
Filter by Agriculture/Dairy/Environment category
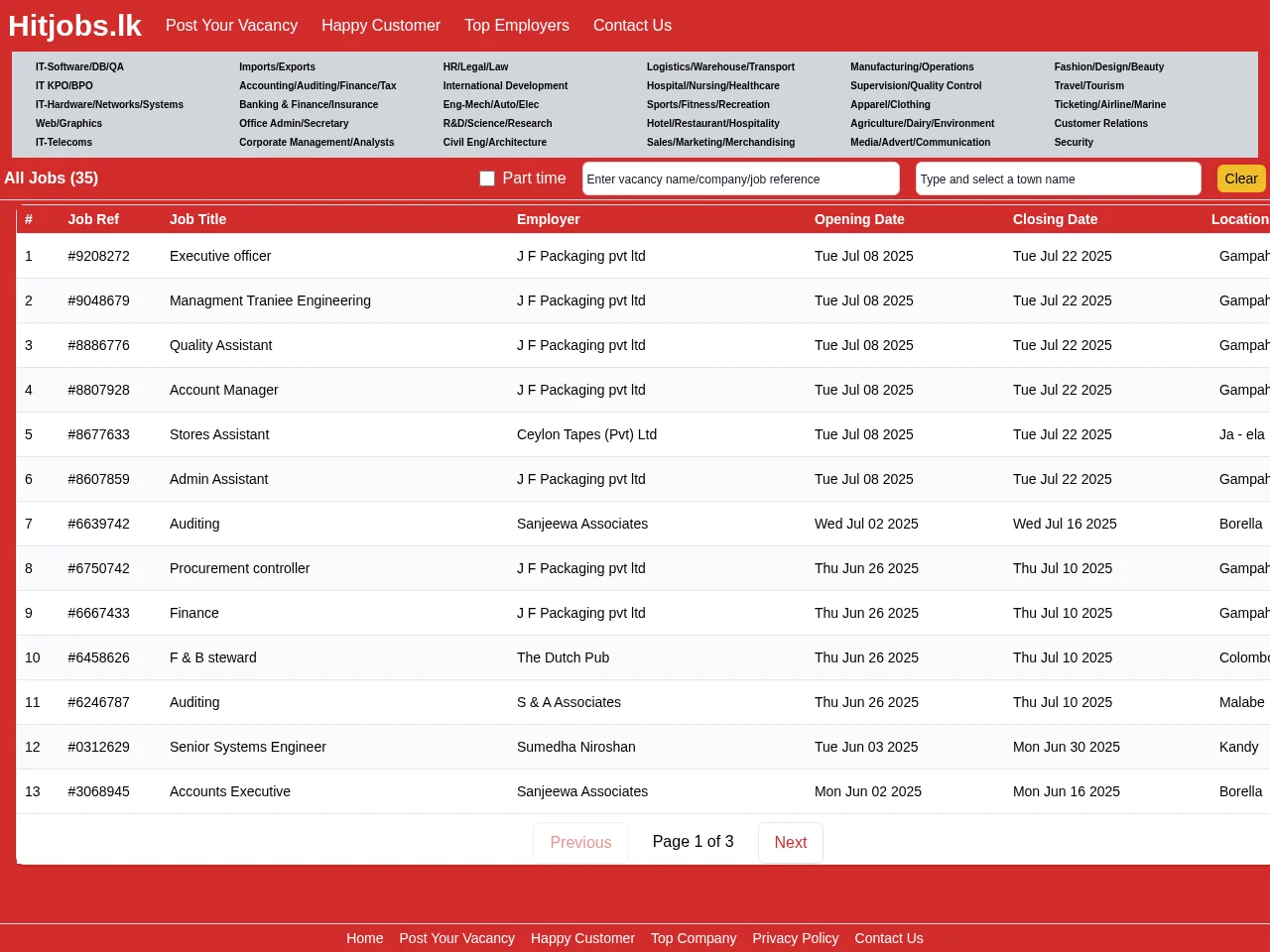click(x=922, y=123)
